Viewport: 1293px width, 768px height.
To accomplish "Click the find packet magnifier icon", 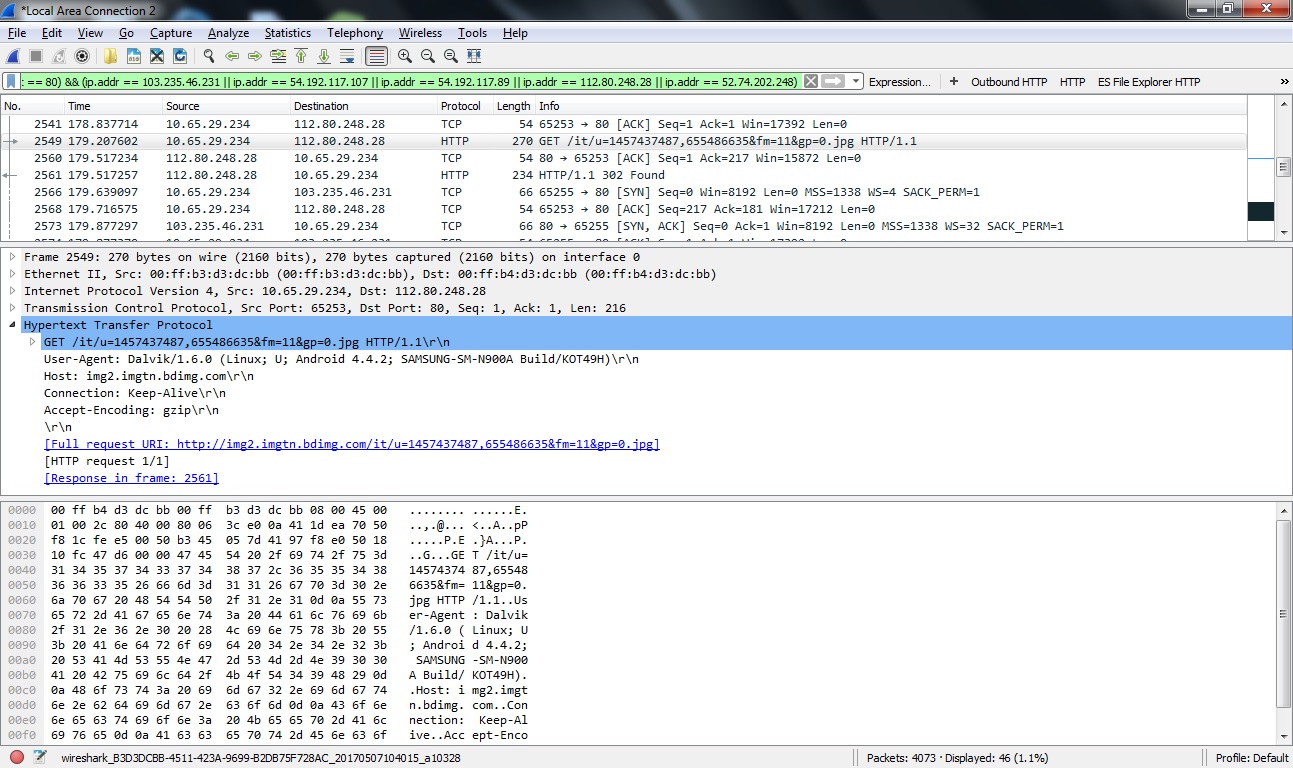I will [208, 56].
